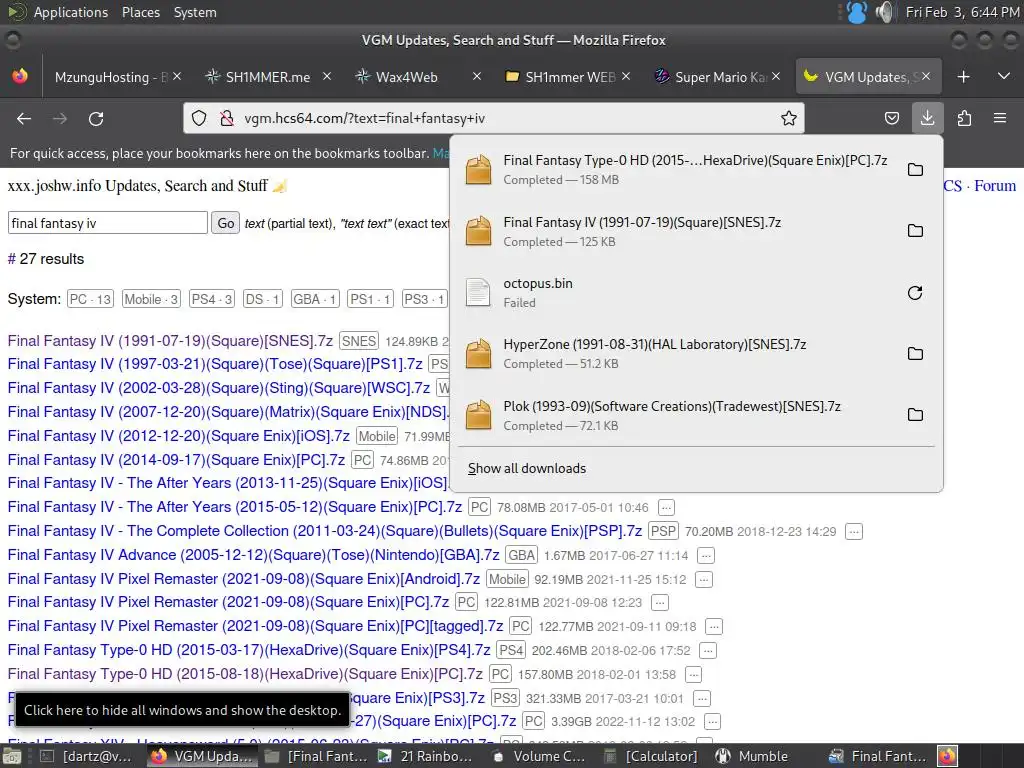
Task: Switch to the Mumble taskbar window
Action: (x=752, y=756)
